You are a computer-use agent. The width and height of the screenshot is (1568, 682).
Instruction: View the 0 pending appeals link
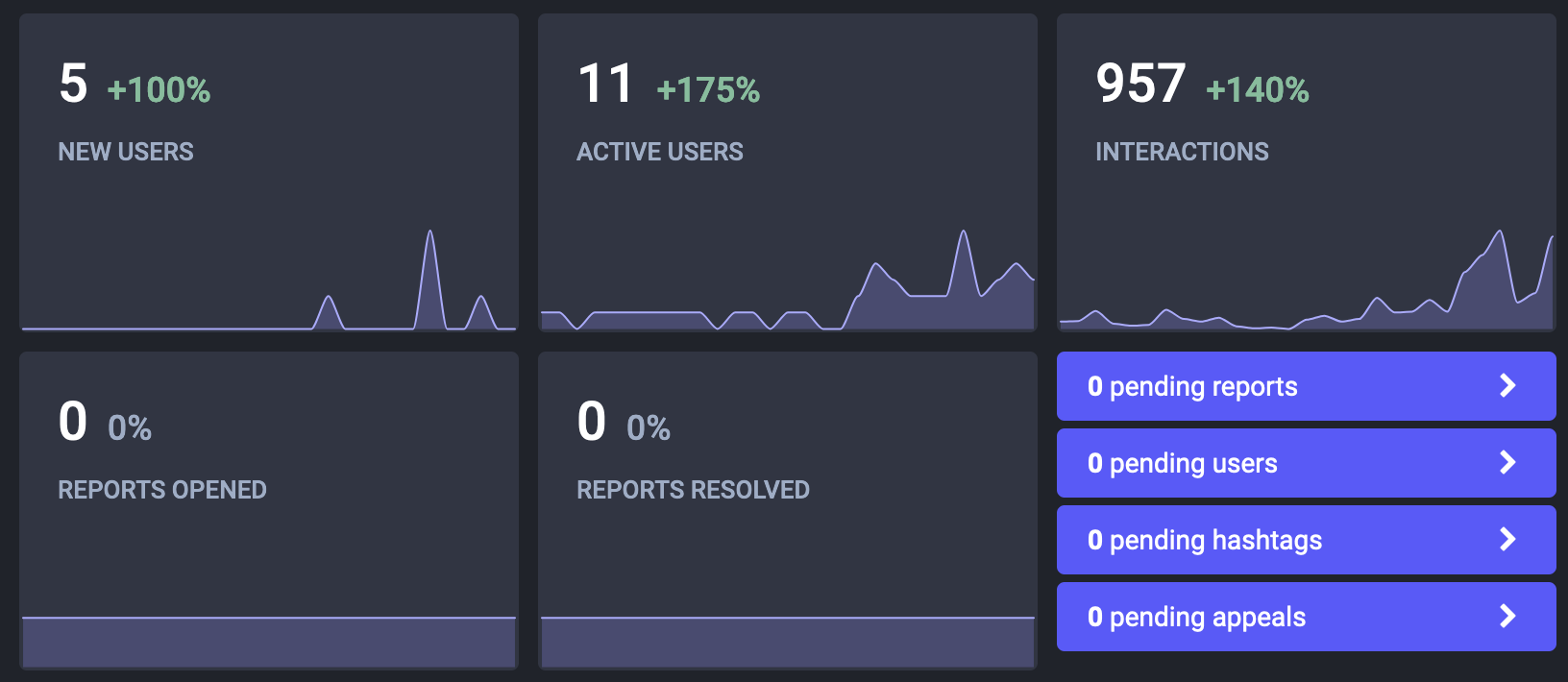[1196, 617]
